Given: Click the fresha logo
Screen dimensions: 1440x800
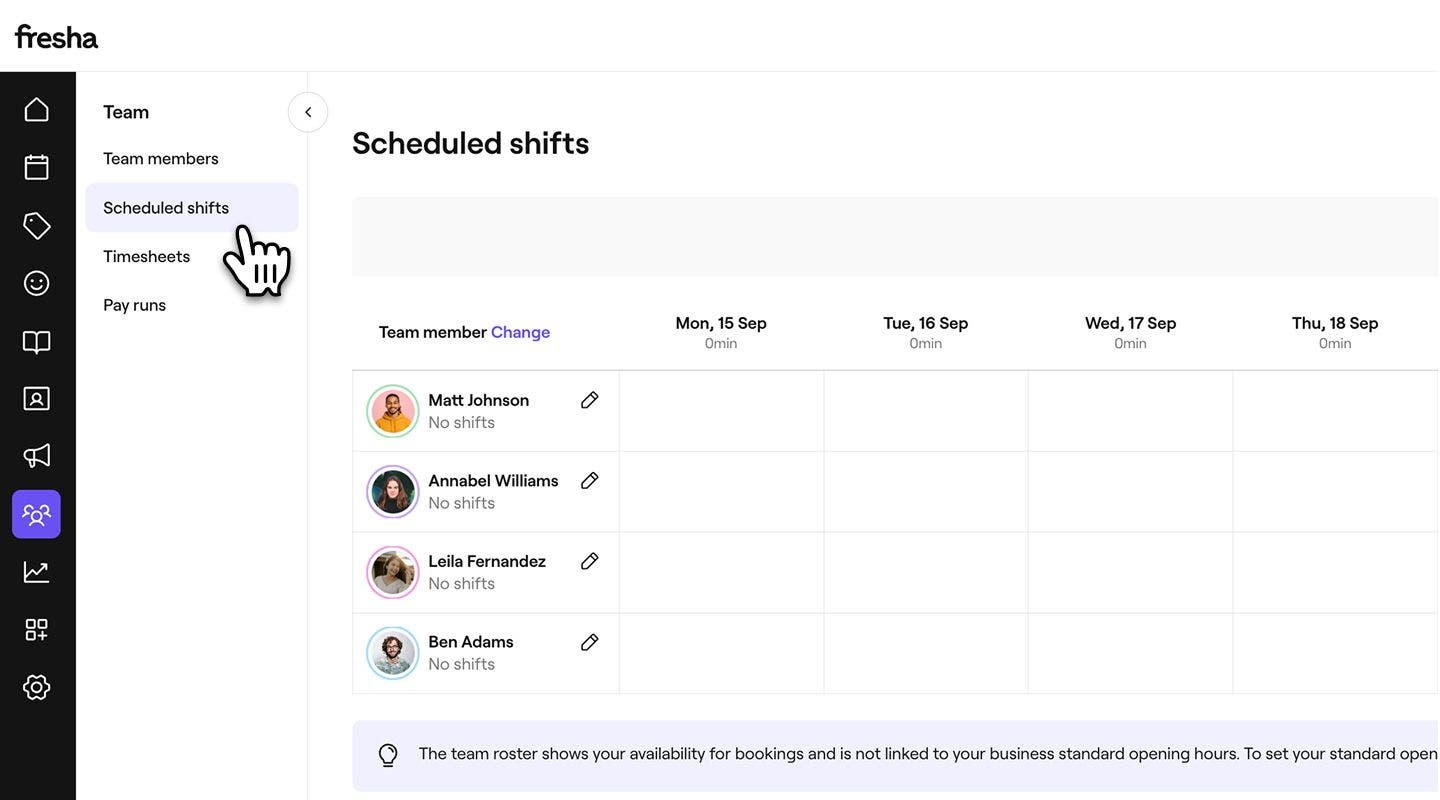Looking at the screenshot, I should (56, 37).
